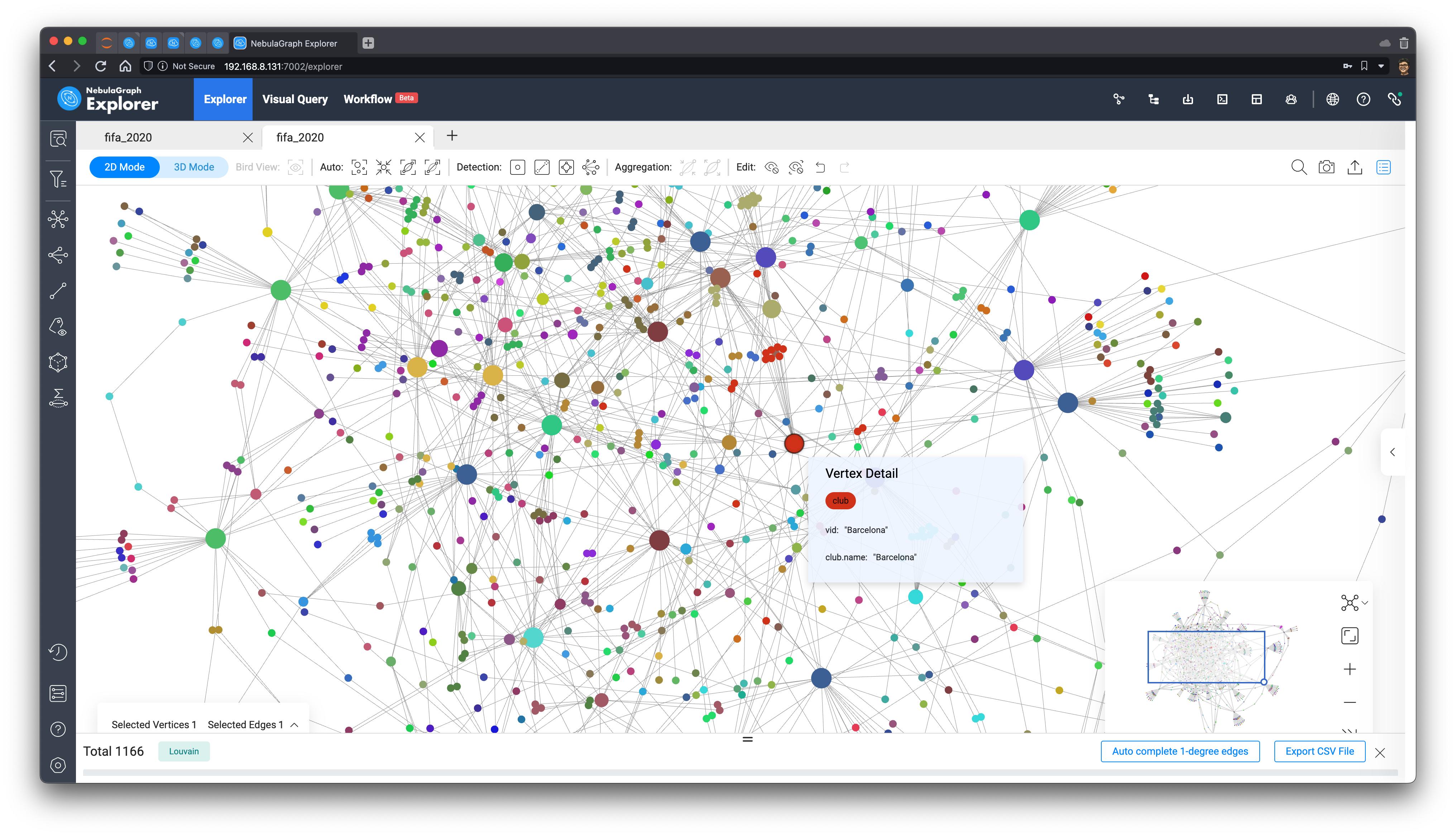Zoom out with the minus button
1456x836 pixels.
tap(1350, 702)
